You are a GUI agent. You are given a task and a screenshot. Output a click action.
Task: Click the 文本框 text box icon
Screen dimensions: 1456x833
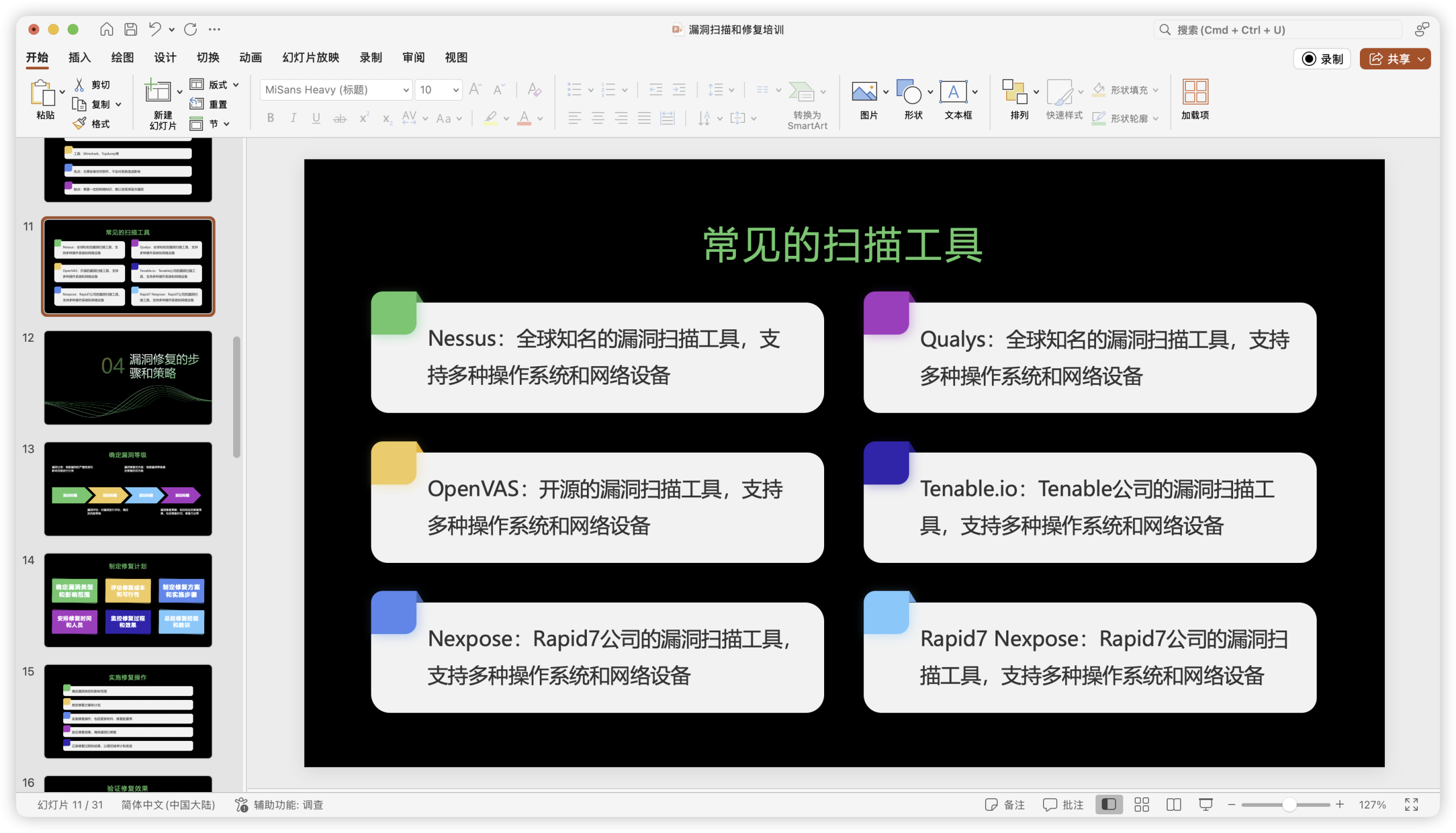pyautogui.click(x=953, y=92)
